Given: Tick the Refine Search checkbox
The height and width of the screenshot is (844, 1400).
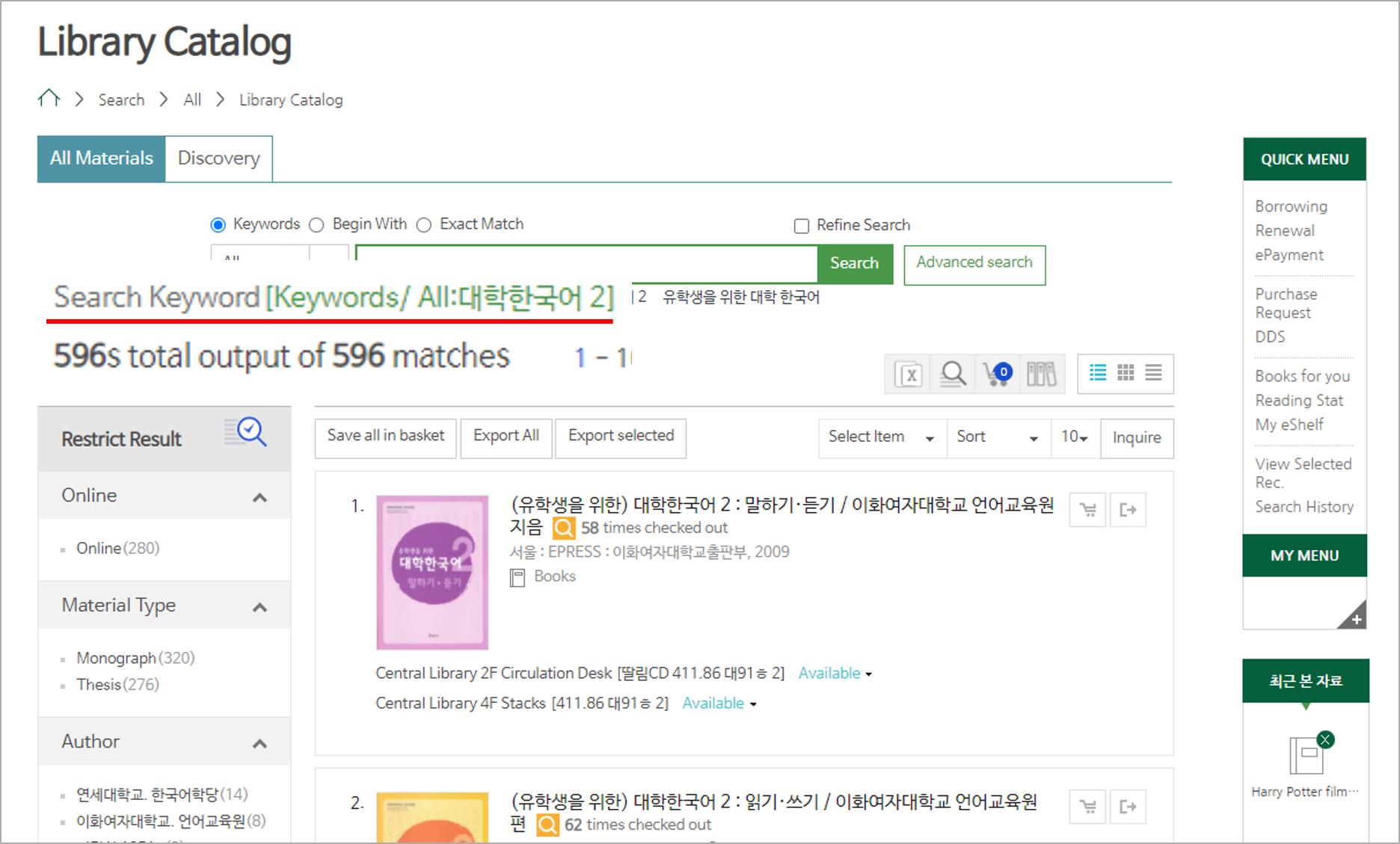Looking at the screenshot, I should [x=802, y=226].
